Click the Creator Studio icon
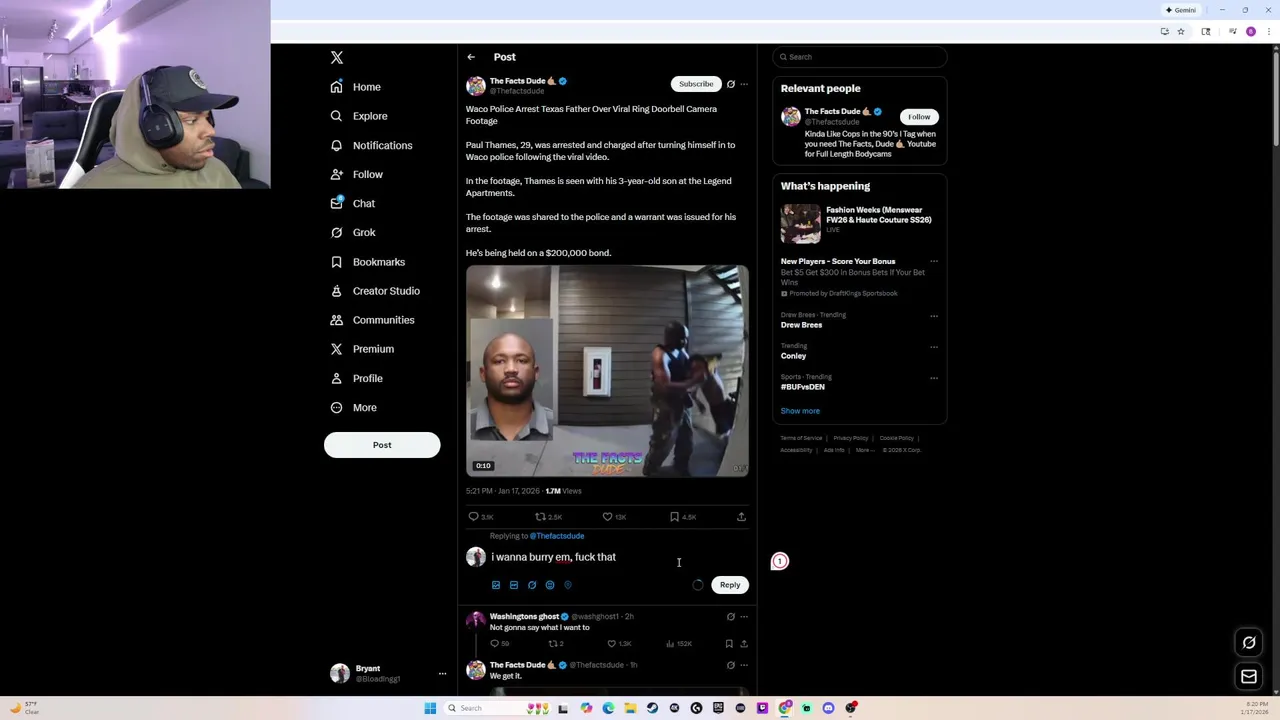 337,291
